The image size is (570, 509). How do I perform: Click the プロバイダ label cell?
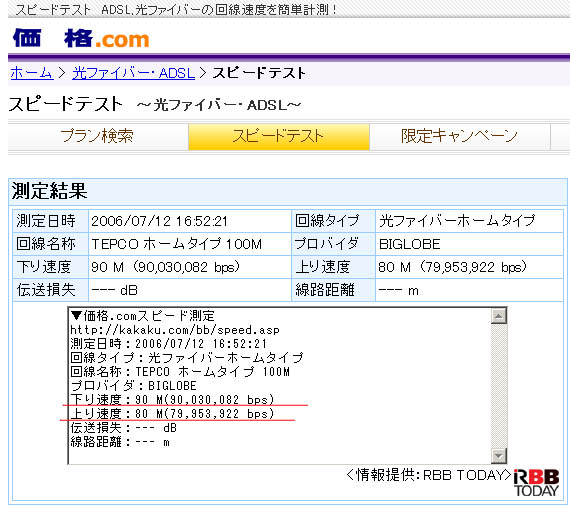click(x=333, y=244)
